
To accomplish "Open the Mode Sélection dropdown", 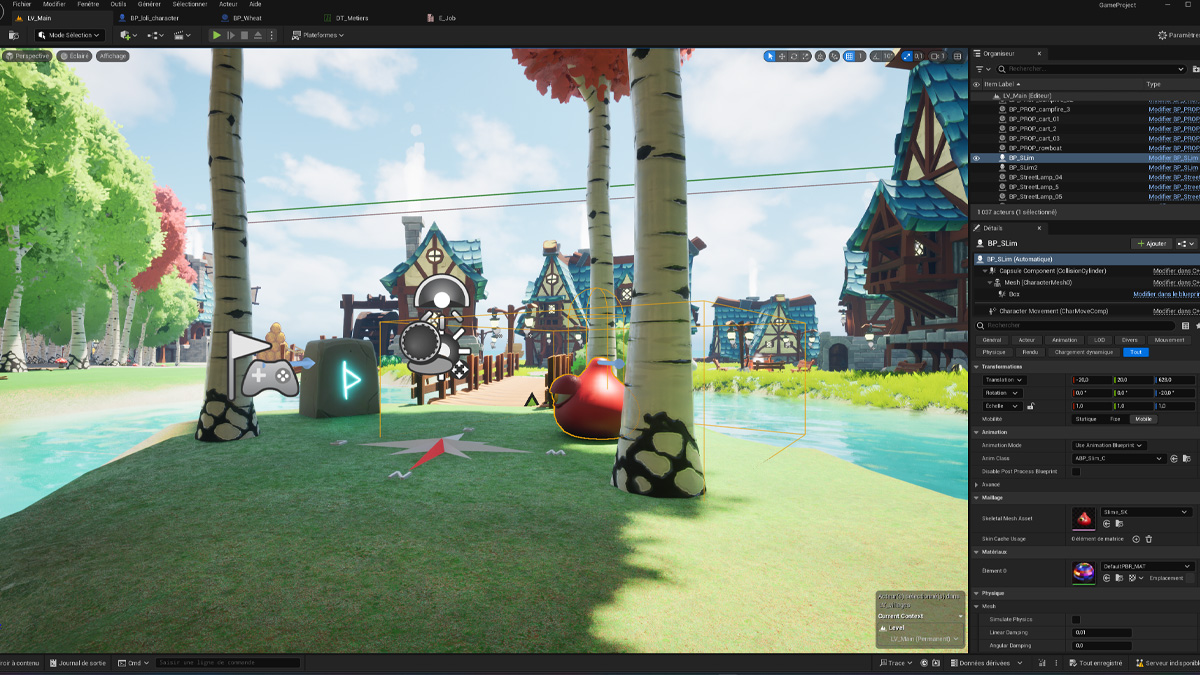I will pyautogui.click(x=69, y=35).
